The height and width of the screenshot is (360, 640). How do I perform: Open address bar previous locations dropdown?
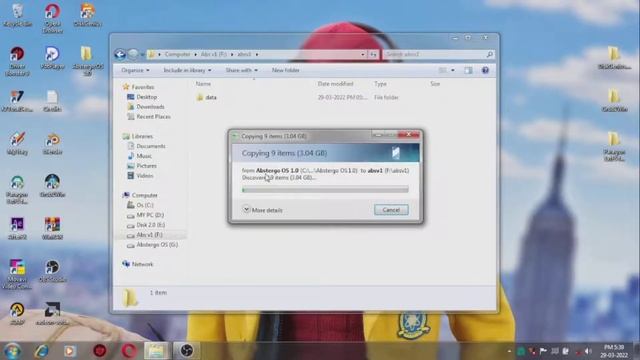(362, 54)
